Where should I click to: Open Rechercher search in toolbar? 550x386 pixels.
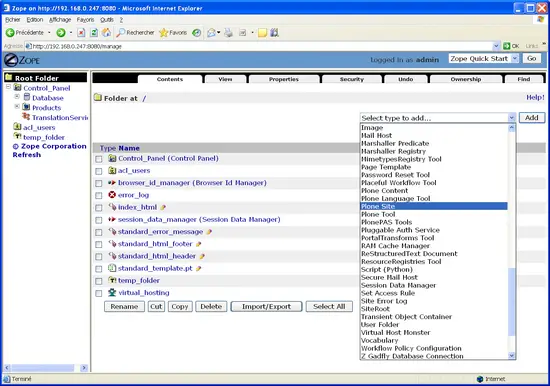pos(135,33)
